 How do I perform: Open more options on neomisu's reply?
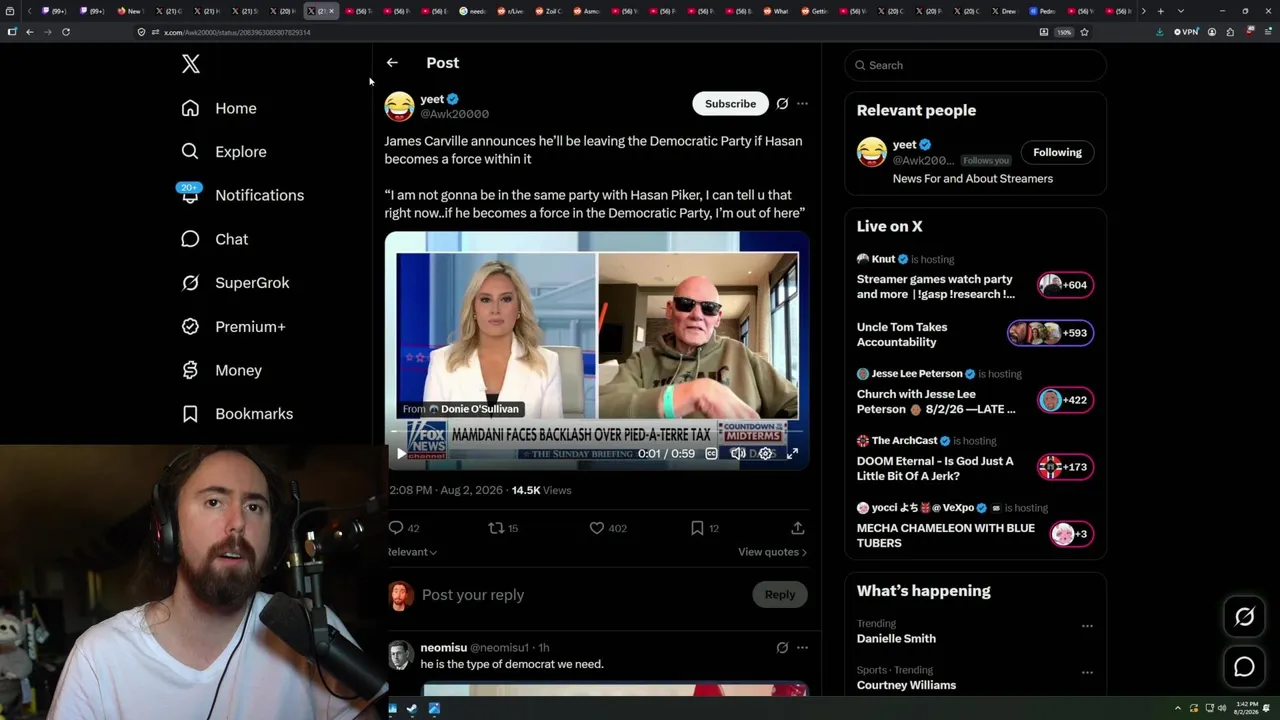[802, 648]
